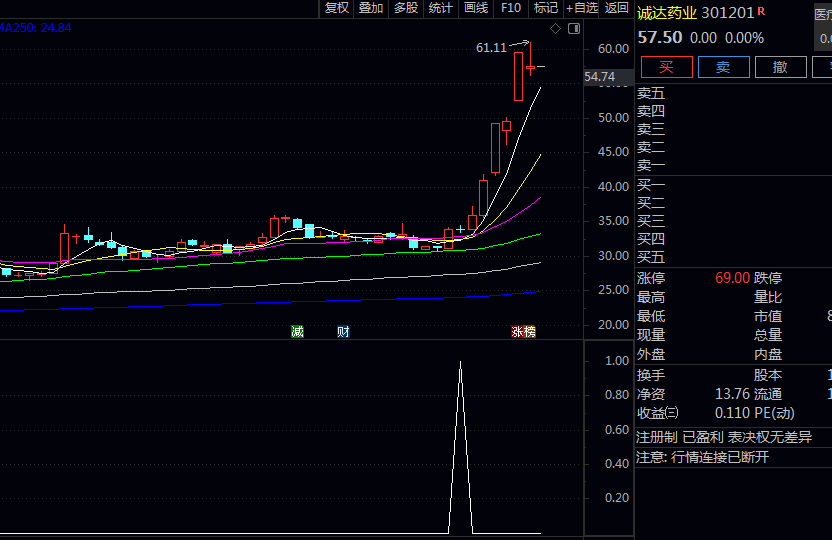Open F10 company information
Viewport: 832px width, 540px height.
click(x=511, y=8)
